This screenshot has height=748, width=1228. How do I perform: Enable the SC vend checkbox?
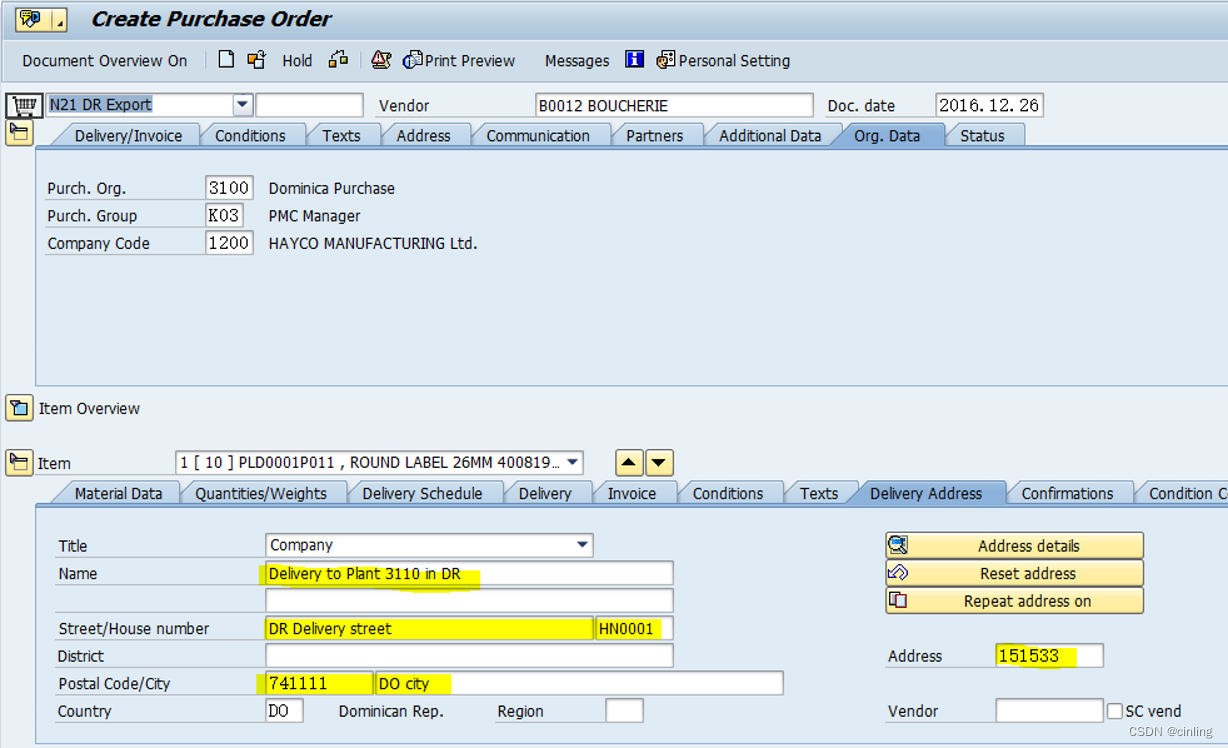click(x=1115, y=711)
